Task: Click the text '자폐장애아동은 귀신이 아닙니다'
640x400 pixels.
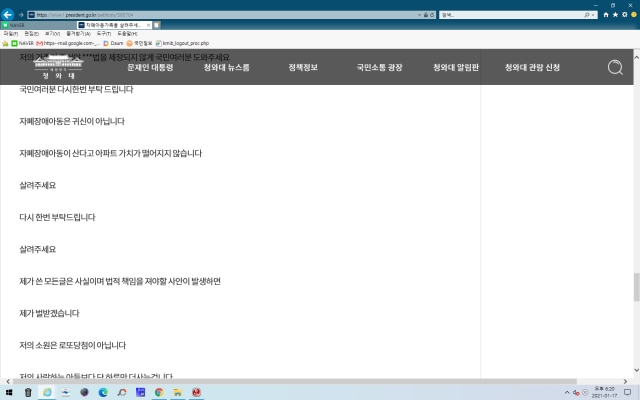Action: pos(72,121)
